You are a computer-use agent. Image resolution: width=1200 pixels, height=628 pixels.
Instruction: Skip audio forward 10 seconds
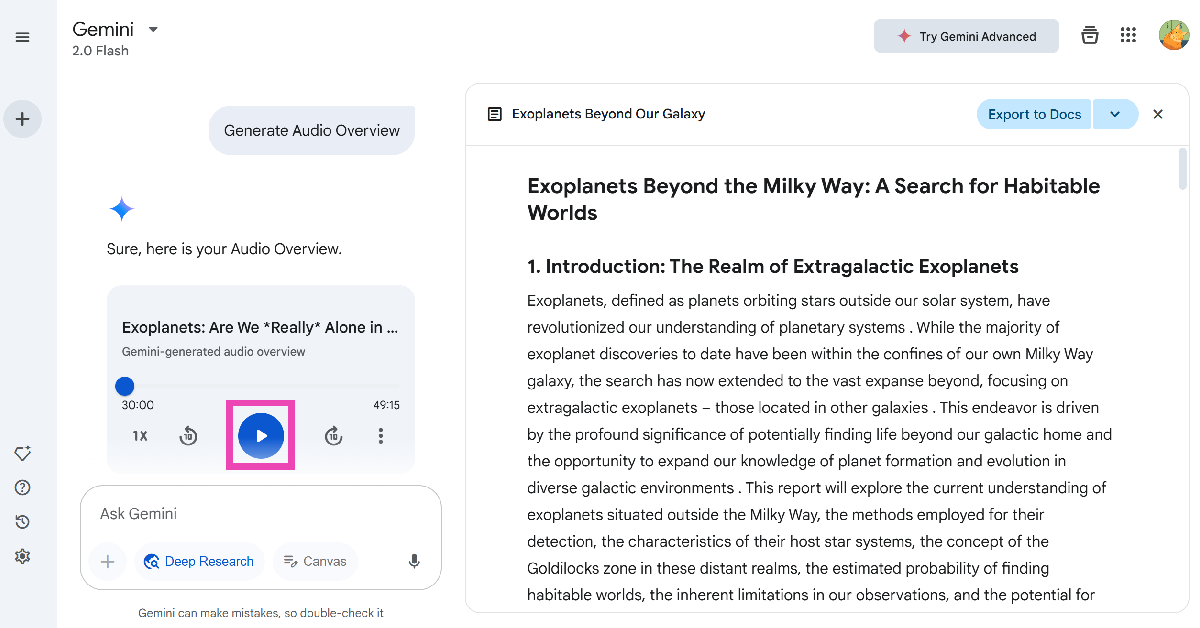334,436
